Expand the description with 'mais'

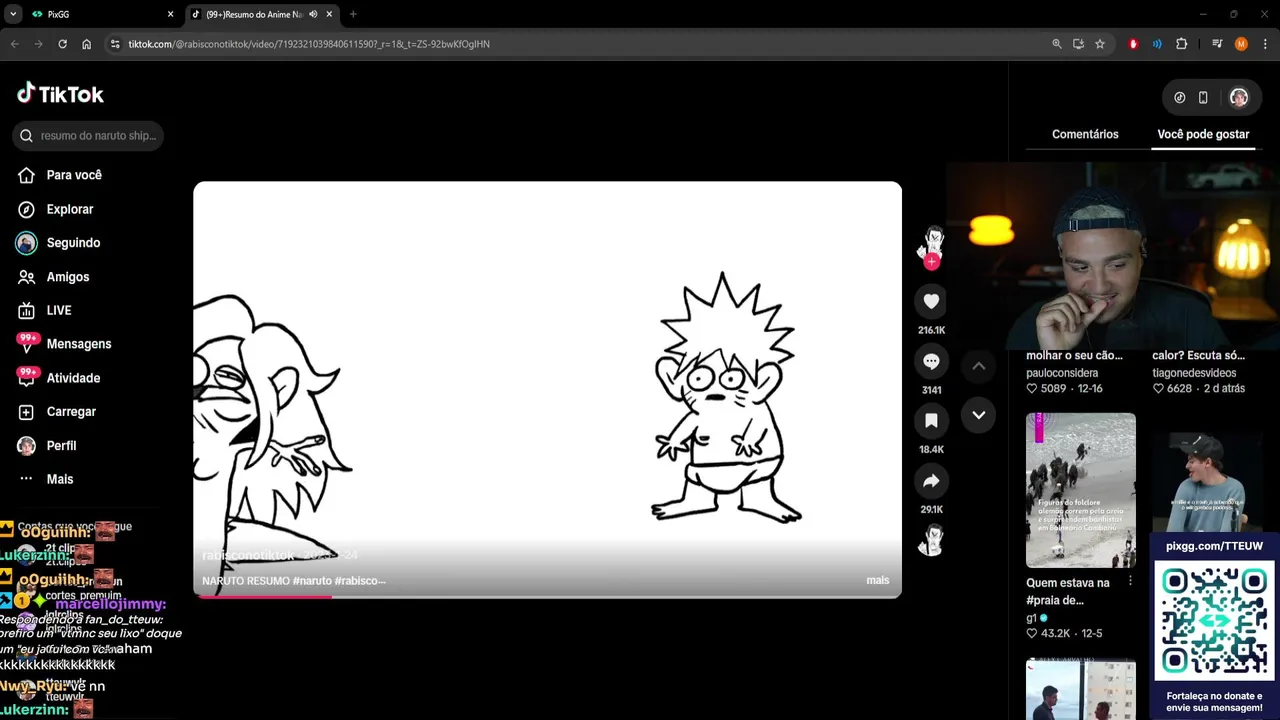click(x=878, y=580)
